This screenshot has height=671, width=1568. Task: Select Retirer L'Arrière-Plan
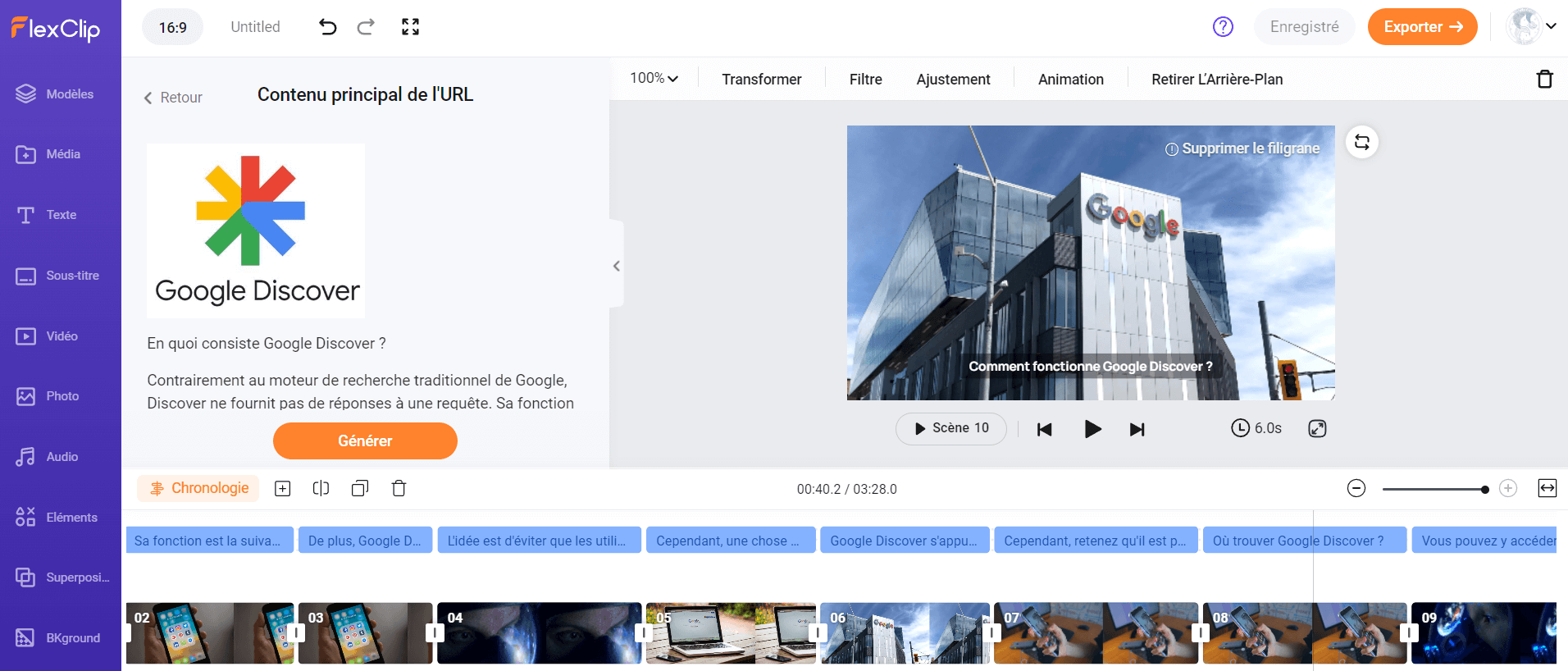click(x=1217, y=80)
